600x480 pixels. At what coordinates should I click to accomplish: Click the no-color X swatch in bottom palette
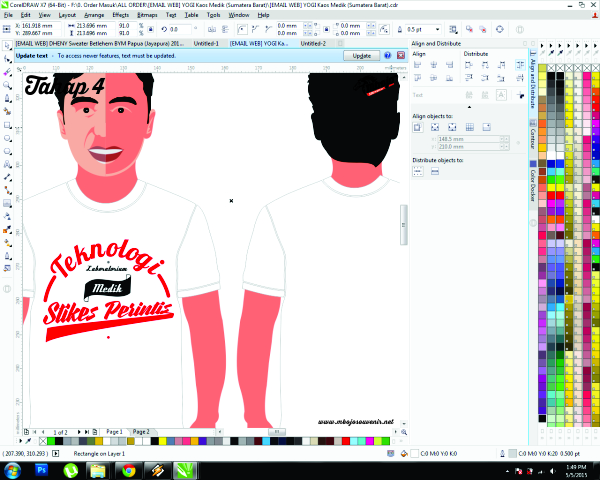(x=43, y=441)
